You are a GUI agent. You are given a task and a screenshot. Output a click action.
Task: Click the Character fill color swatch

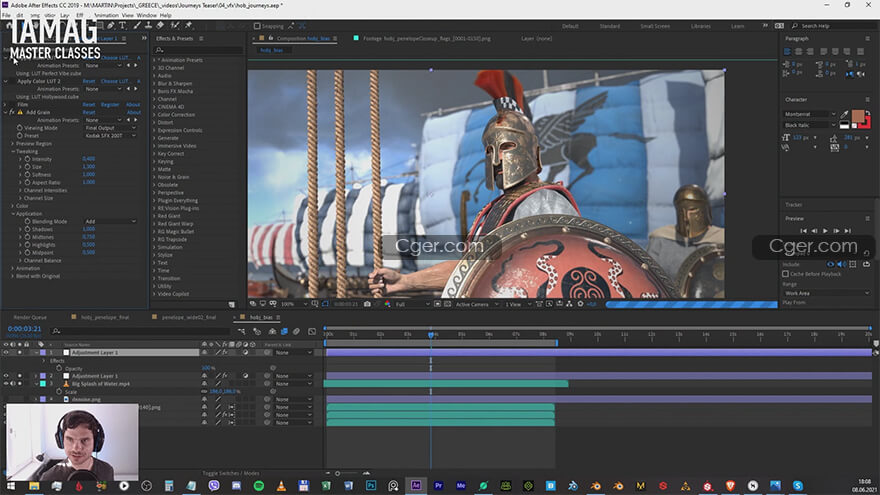click(x=858, y=116)
